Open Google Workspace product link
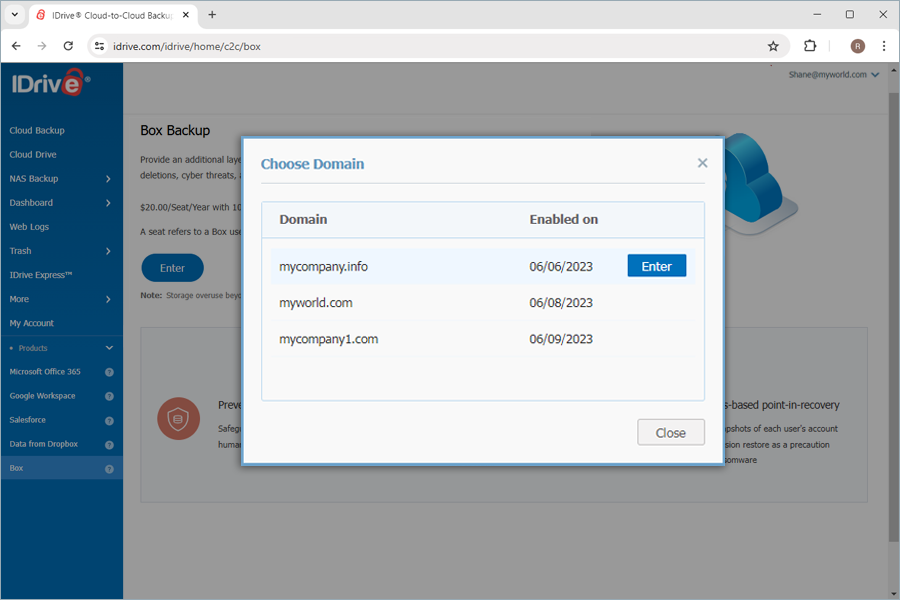 pyautogui.click(x=42, y=396)
